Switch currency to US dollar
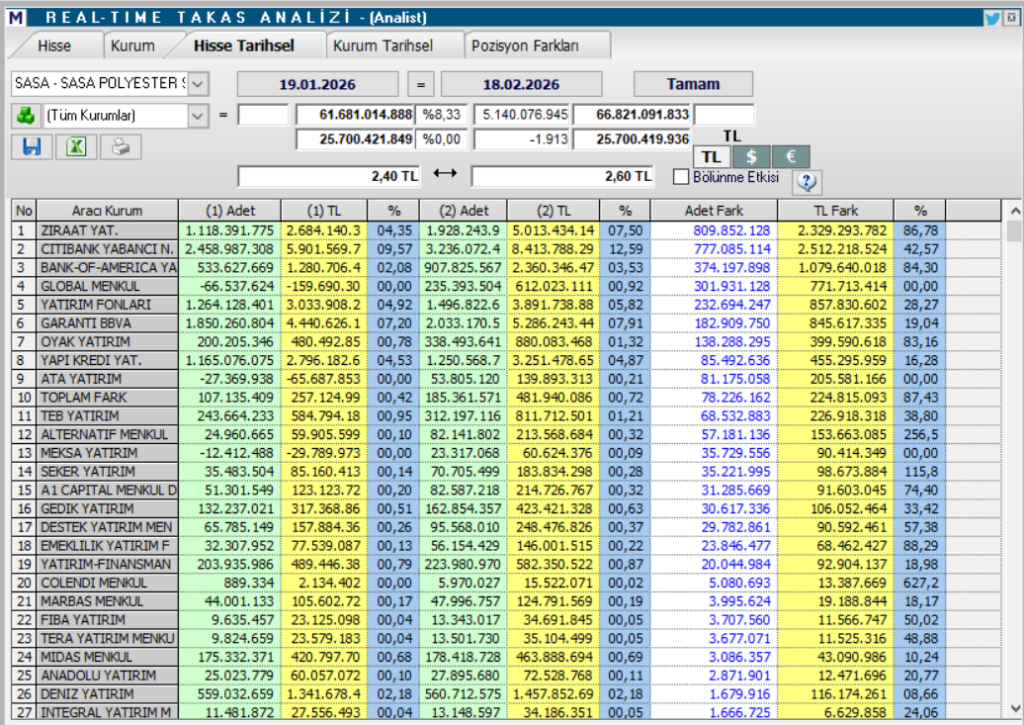1024x725 pixels. click(x=751, y=157)
